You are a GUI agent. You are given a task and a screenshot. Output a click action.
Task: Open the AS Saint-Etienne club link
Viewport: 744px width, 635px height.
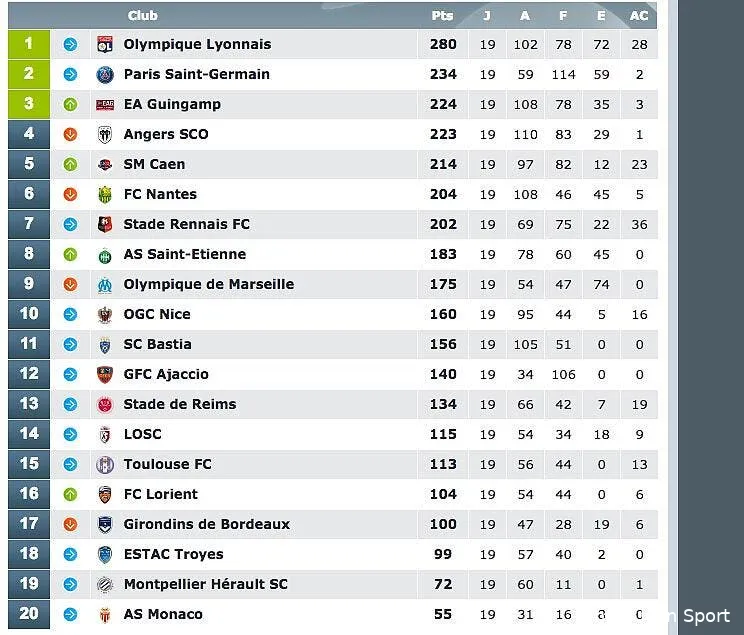point(184,254)
